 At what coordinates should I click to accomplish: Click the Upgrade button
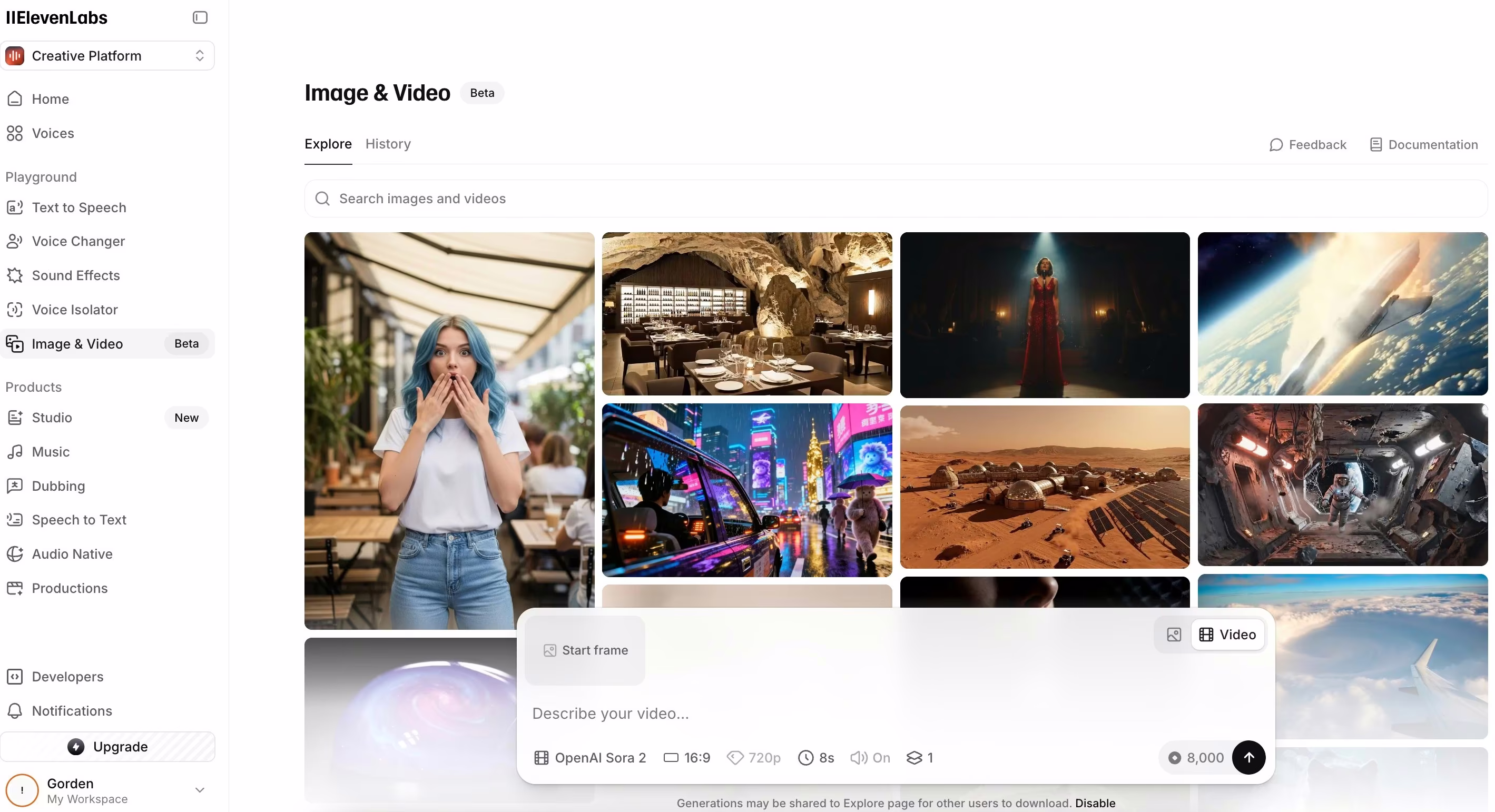(x=107, y=747)
